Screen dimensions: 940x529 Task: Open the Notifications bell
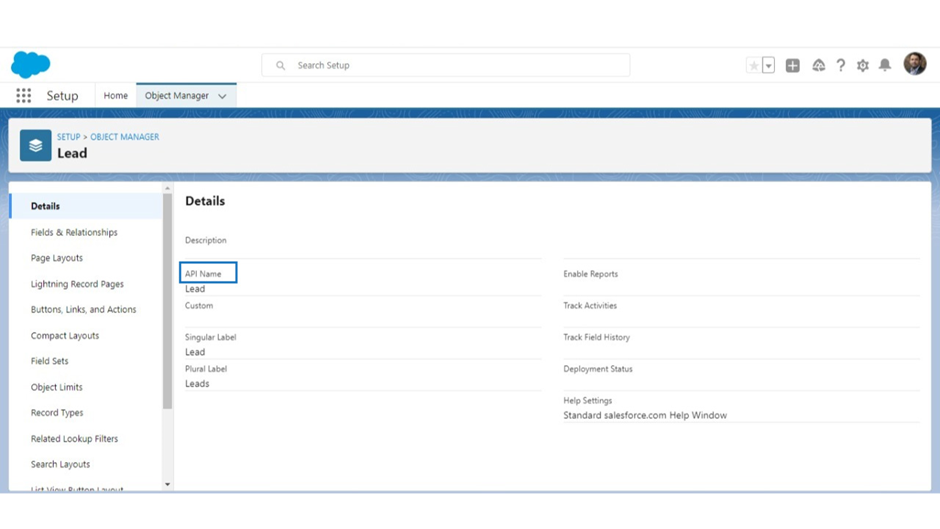pyautogui.click(x=885, y=65)
